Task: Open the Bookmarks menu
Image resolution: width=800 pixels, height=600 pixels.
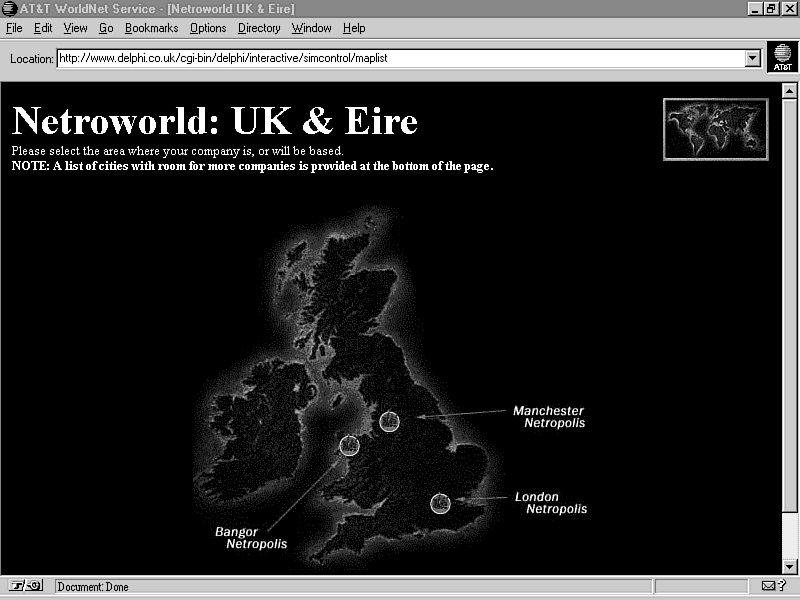Action: tap(152, 28)
